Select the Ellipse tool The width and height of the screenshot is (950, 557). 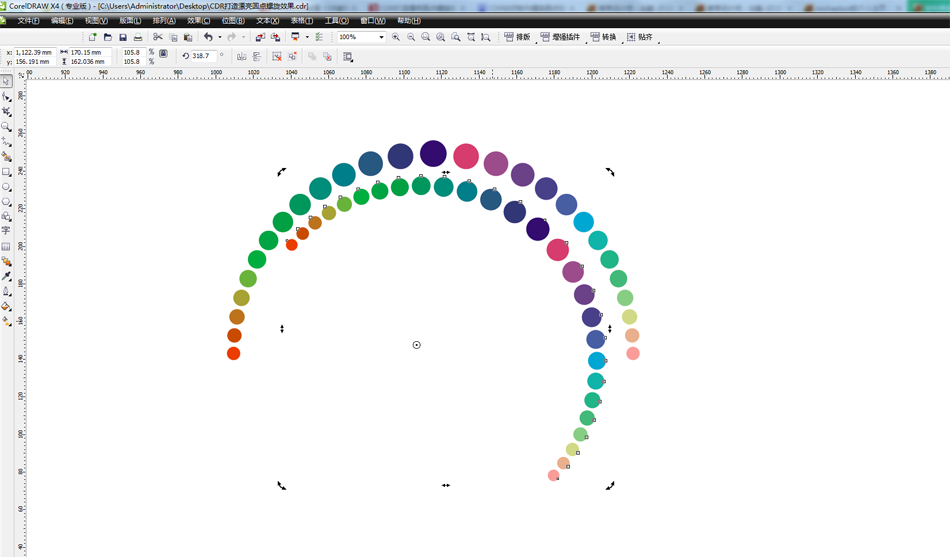click(6, 187)
